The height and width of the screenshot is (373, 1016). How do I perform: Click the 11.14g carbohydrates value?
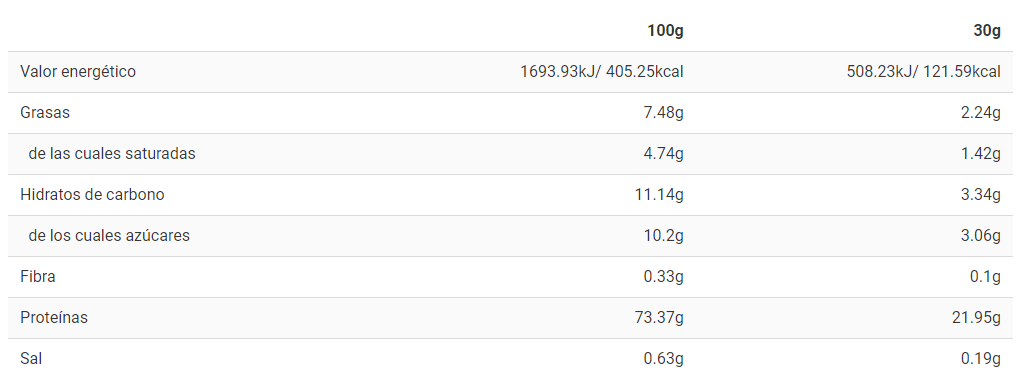(x=661, y=194)
